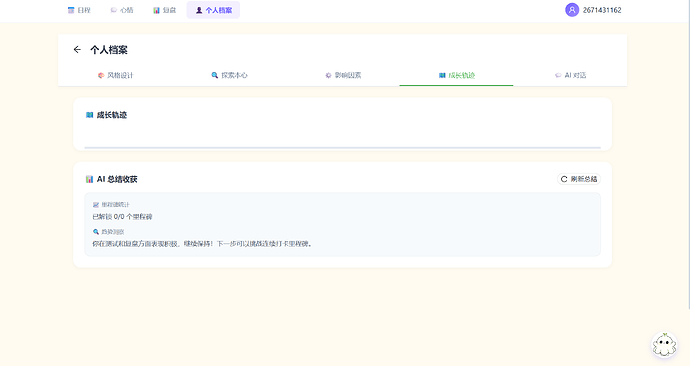Click the magnifier icon beside 趋势洞察
This screenshot has height=366, width=690.
[95, 231]
